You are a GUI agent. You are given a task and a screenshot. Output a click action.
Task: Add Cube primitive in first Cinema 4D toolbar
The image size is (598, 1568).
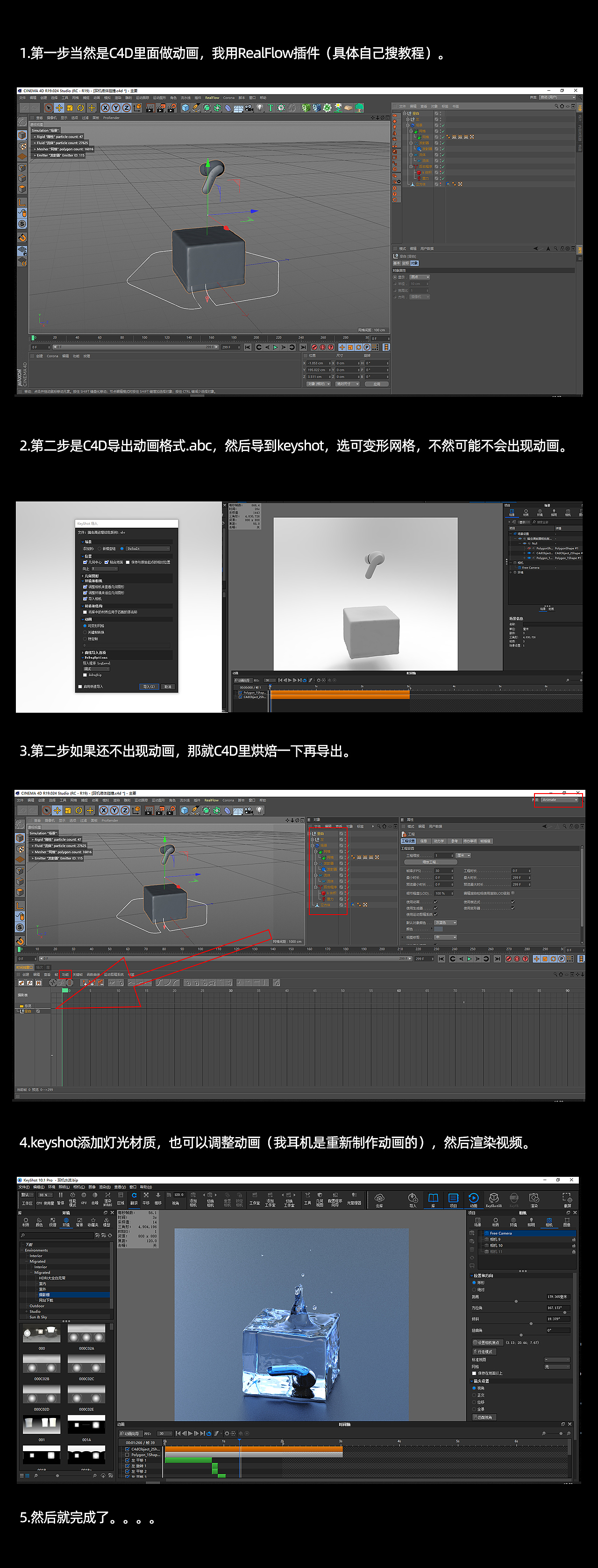[185, 108]
